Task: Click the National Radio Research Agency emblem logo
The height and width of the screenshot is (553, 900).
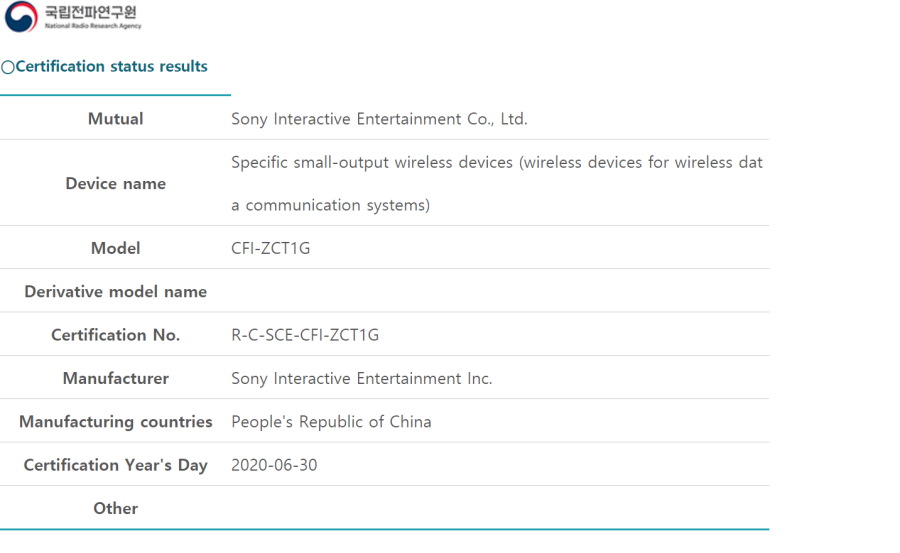Action: tap(21, 18)
